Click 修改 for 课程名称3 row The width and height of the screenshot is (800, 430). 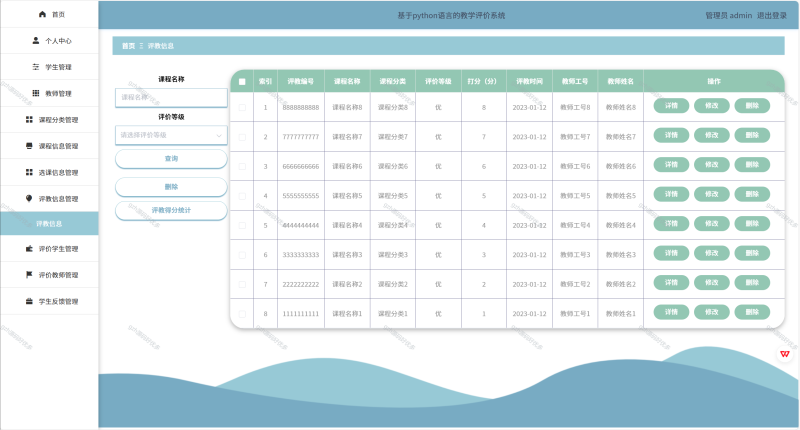point(712,253)
